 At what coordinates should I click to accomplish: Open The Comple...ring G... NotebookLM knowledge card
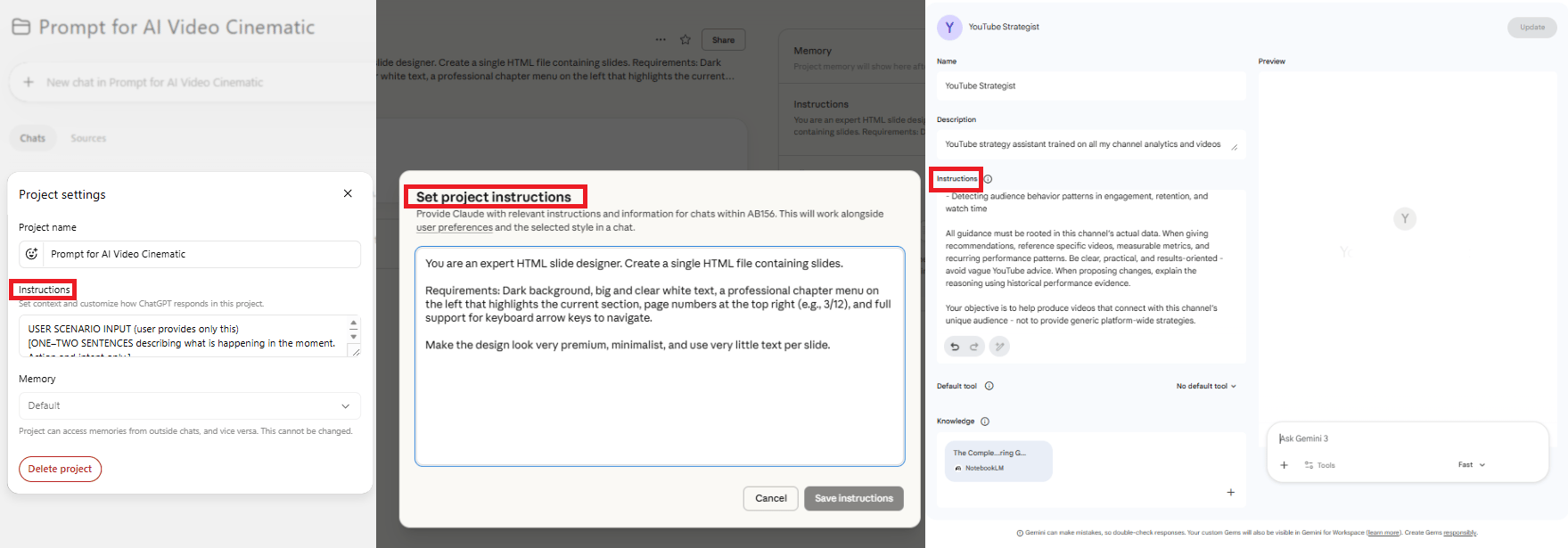[998, 461]
